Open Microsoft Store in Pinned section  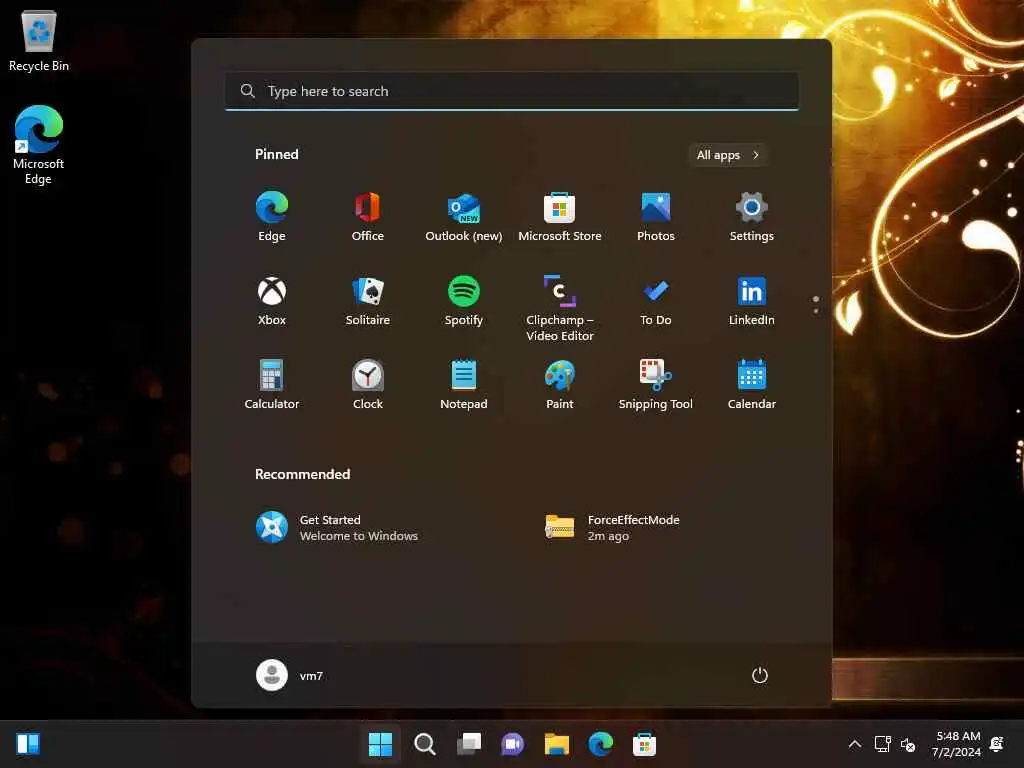pyautogui.click(x=560, y=217)
